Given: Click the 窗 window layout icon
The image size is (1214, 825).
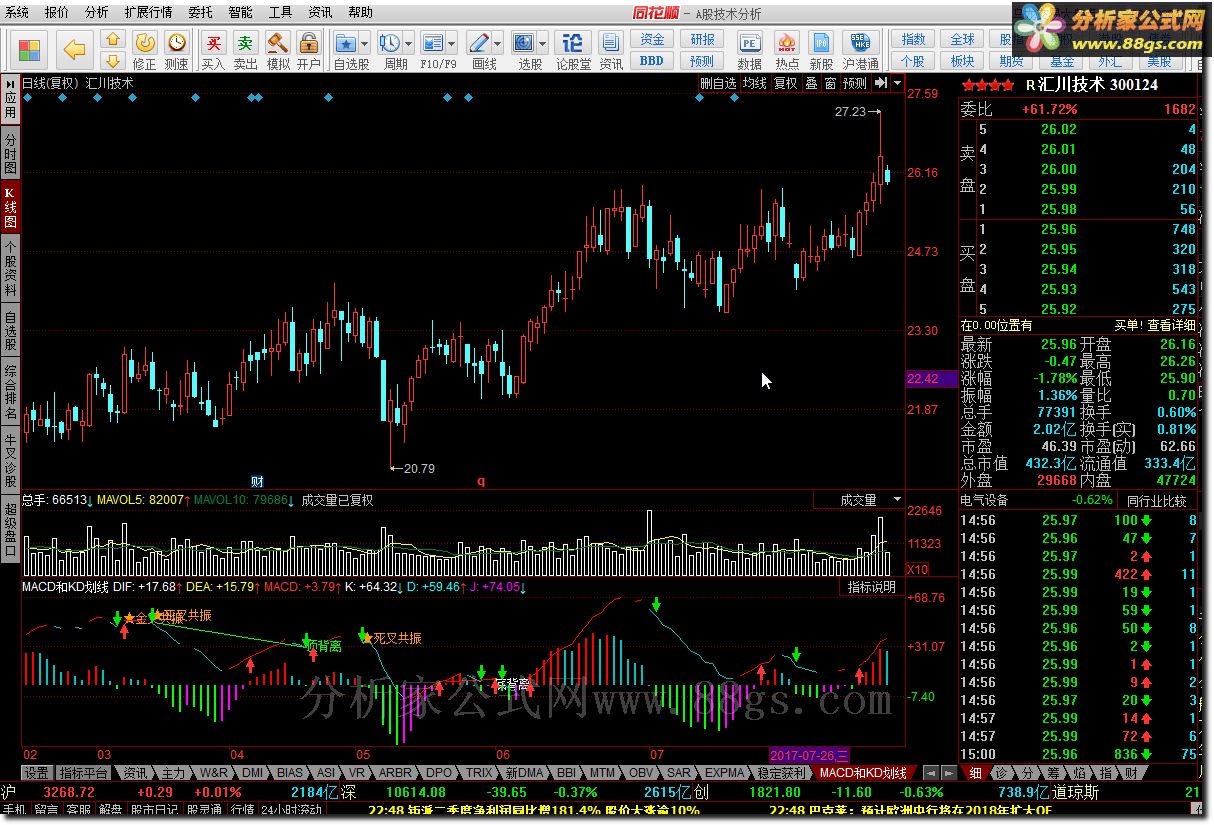Looking at the screenshot, I should tap(830, 84).
